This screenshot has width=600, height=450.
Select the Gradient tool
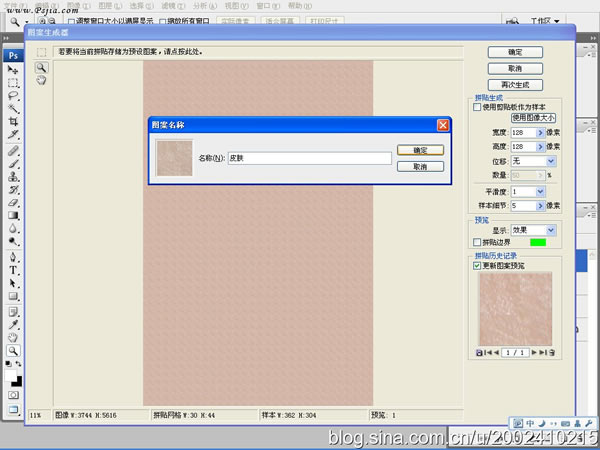[x=13, y=215]
